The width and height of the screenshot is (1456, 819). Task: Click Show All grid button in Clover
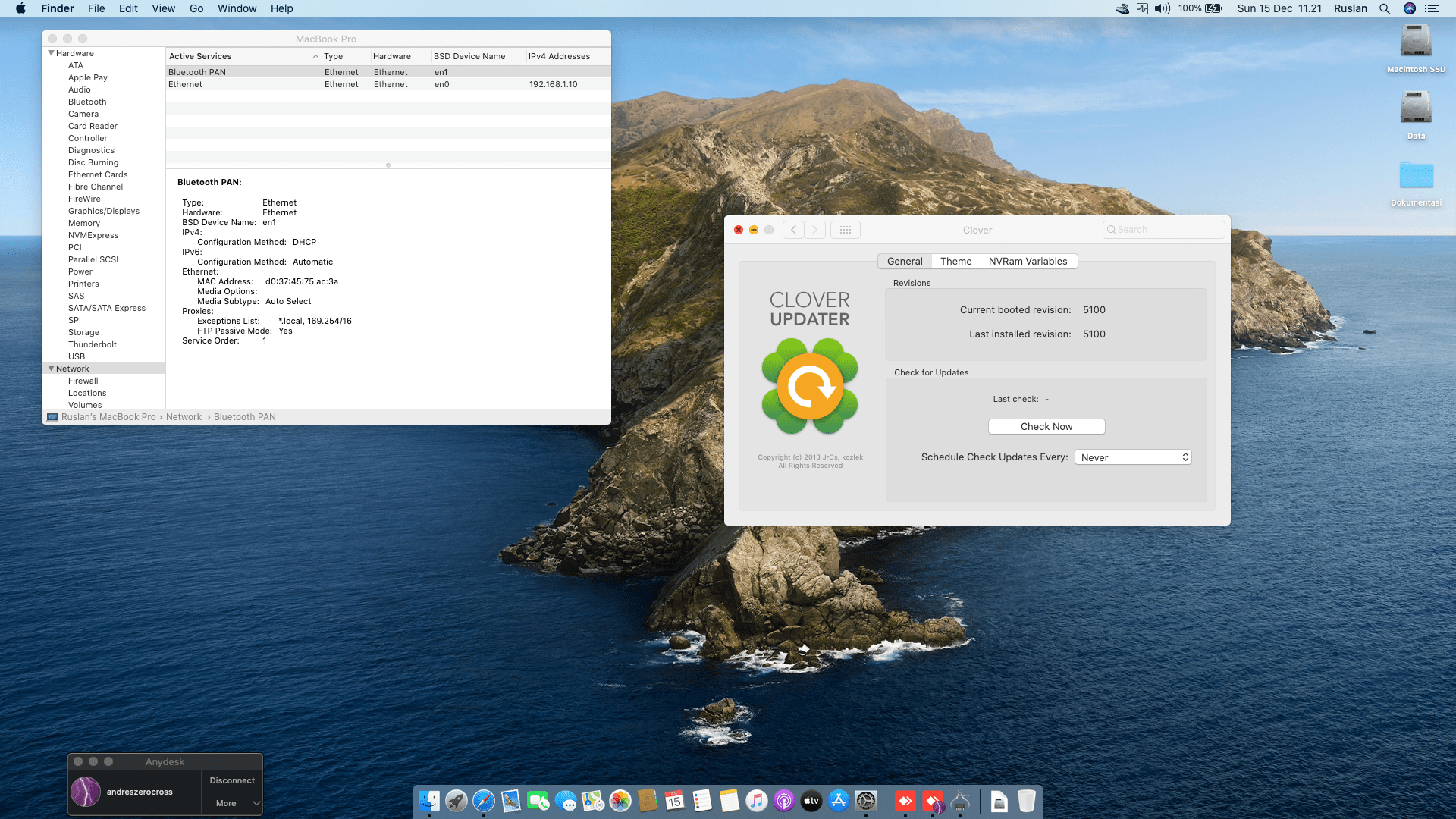coord(846,230)
